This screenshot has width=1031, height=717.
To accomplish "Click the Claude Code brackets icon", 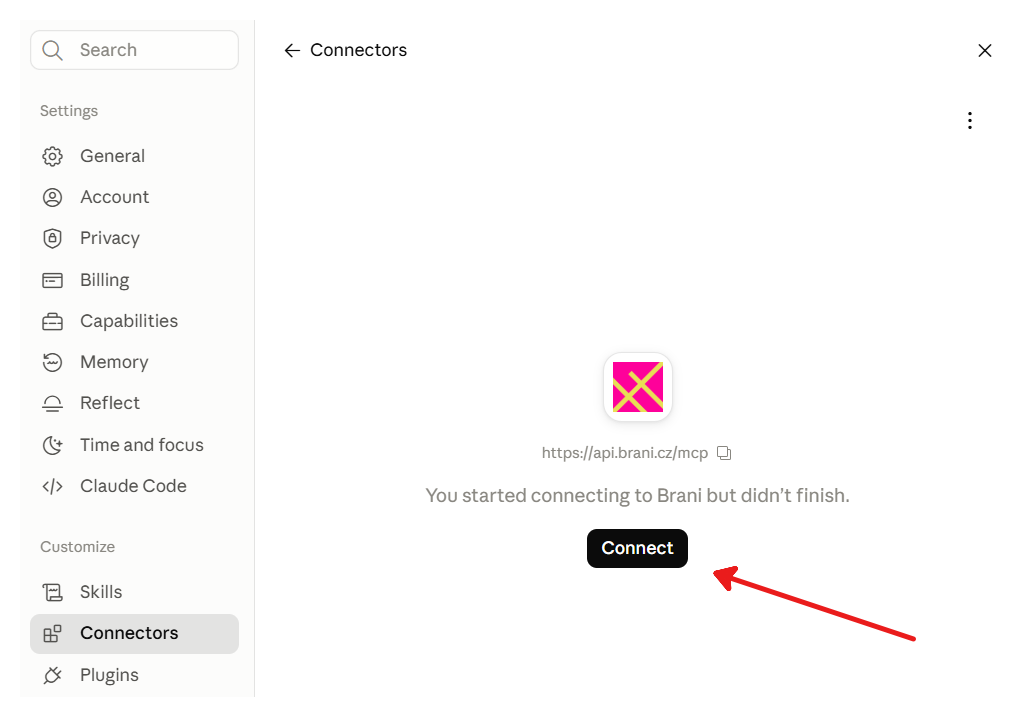I will [x=53, y=486].
